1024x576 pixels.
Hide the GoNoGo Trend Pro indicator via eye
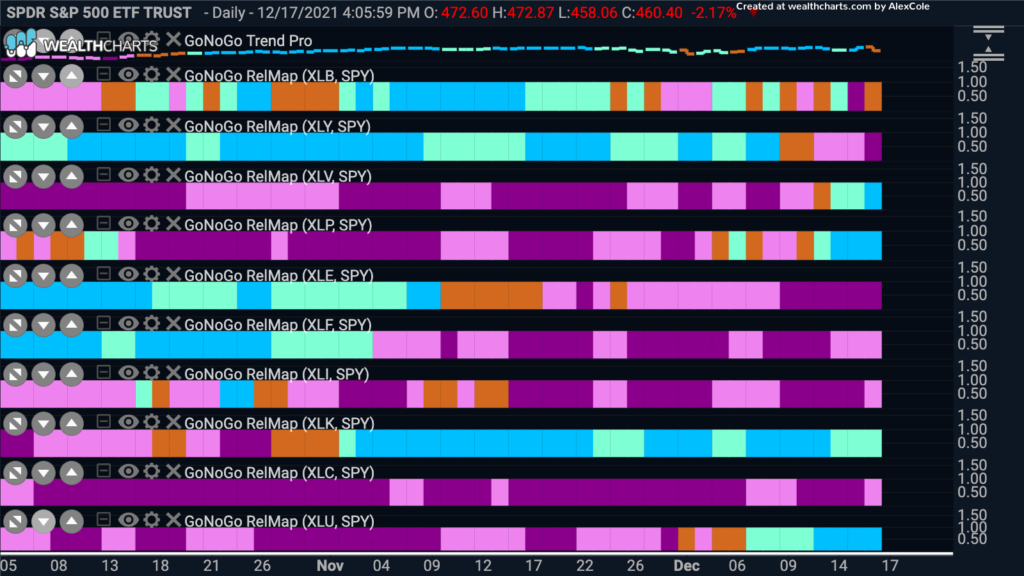128,39
